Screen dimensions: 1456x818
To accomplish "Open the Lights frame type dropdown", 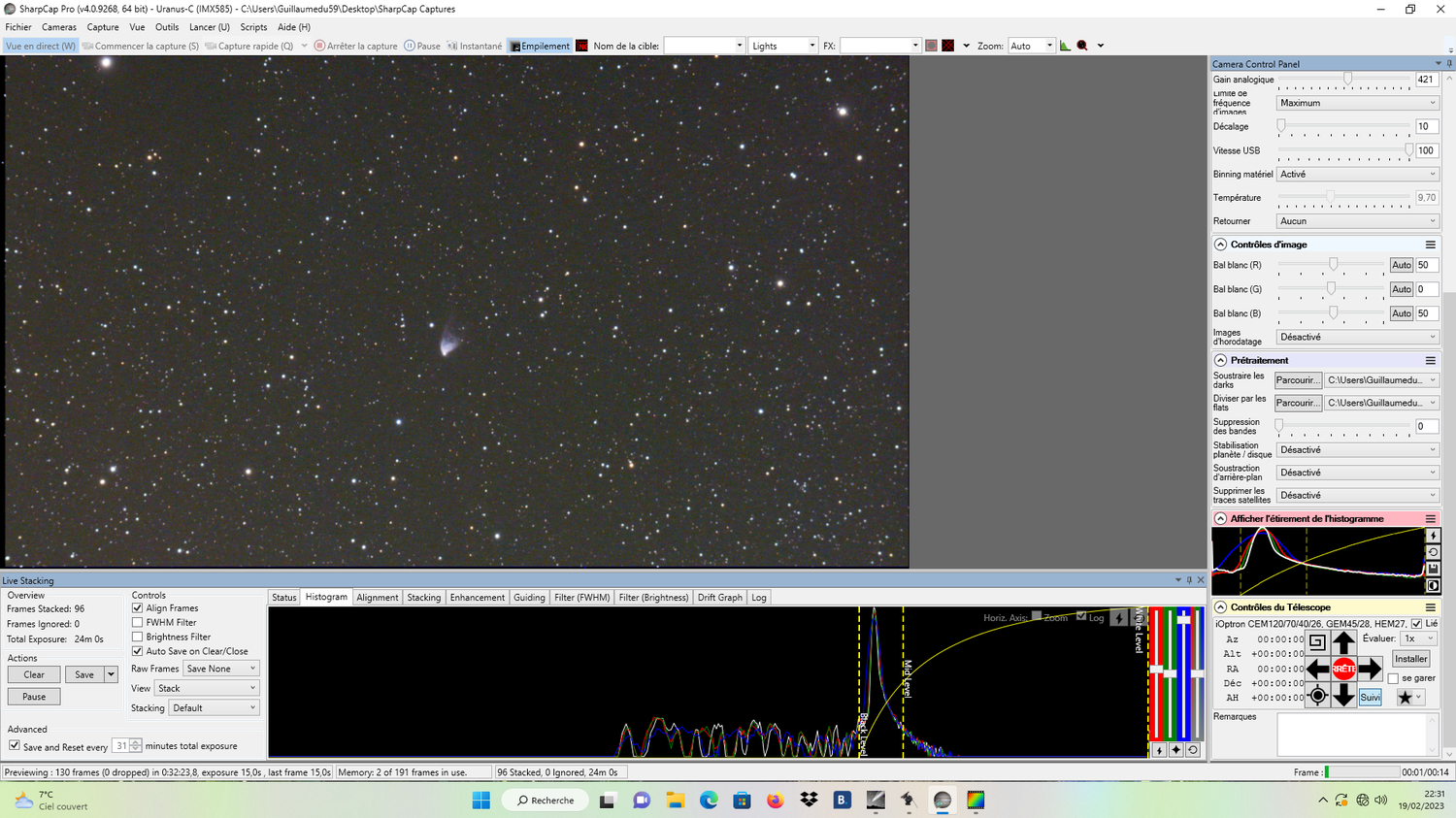I will click(783, 46).
